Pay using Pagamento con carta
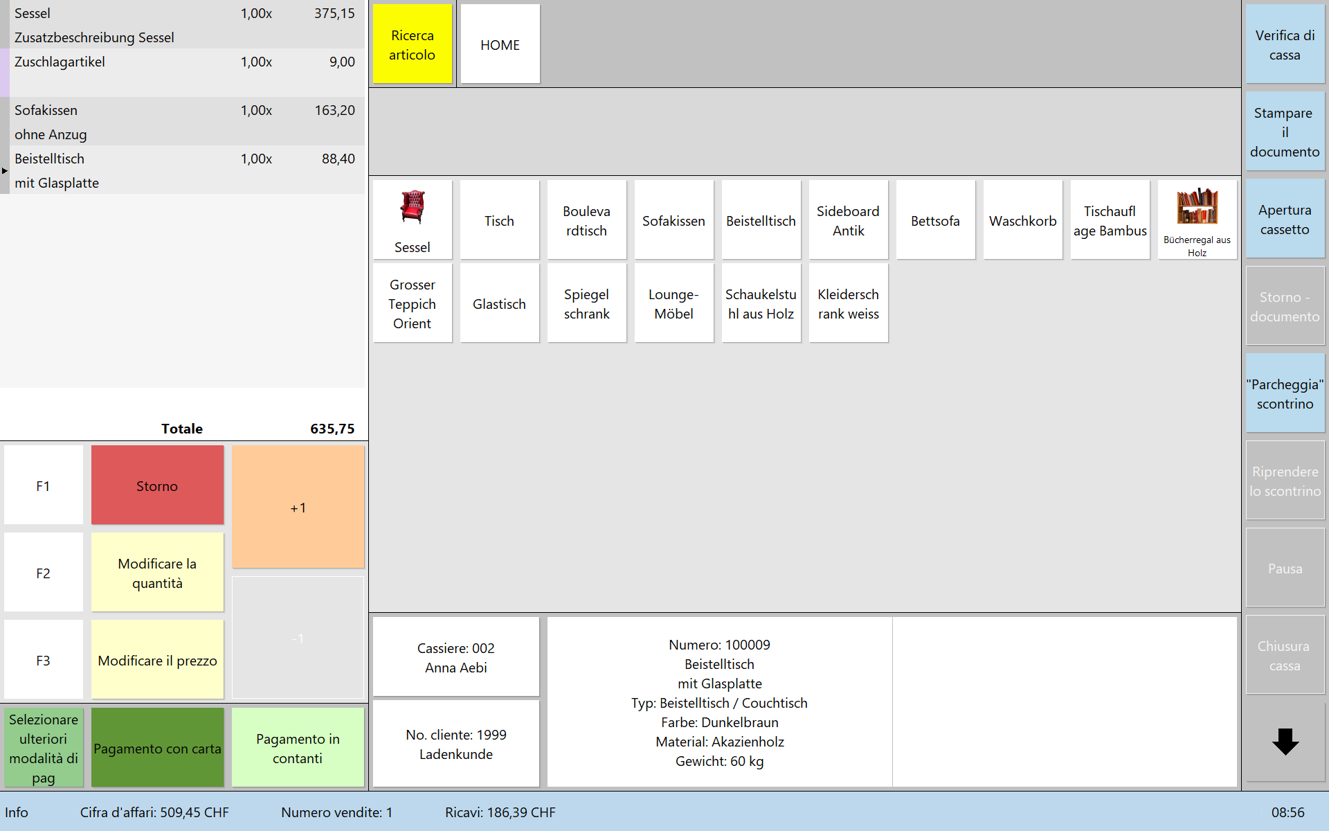The height and width of the screenshot is (831, 1329). 157,748
